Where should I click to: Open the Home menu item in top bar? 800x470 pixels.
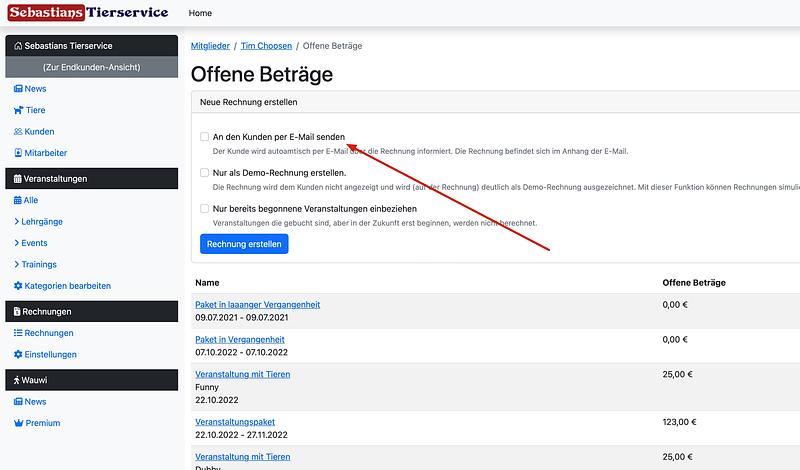coord(200,13)
